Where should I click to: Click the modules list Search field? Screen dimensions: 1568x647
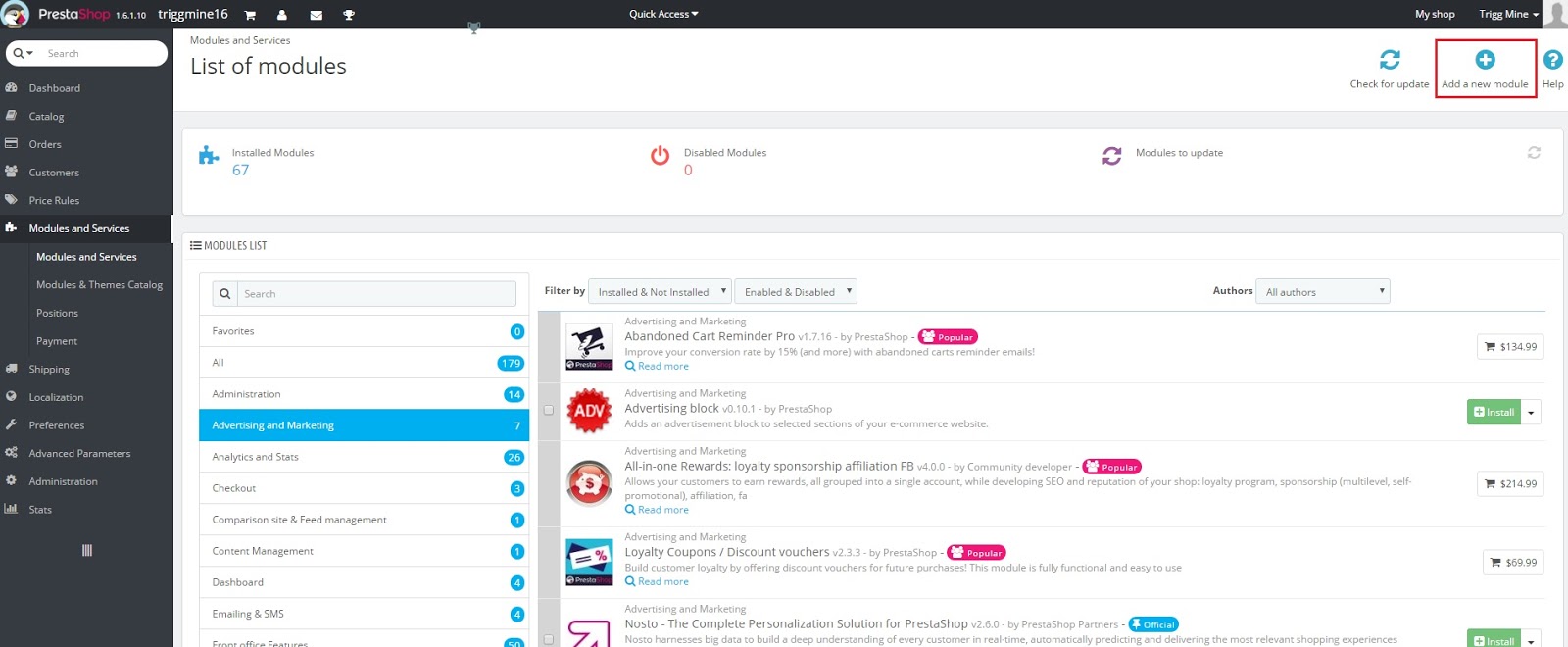coord(376,294)
